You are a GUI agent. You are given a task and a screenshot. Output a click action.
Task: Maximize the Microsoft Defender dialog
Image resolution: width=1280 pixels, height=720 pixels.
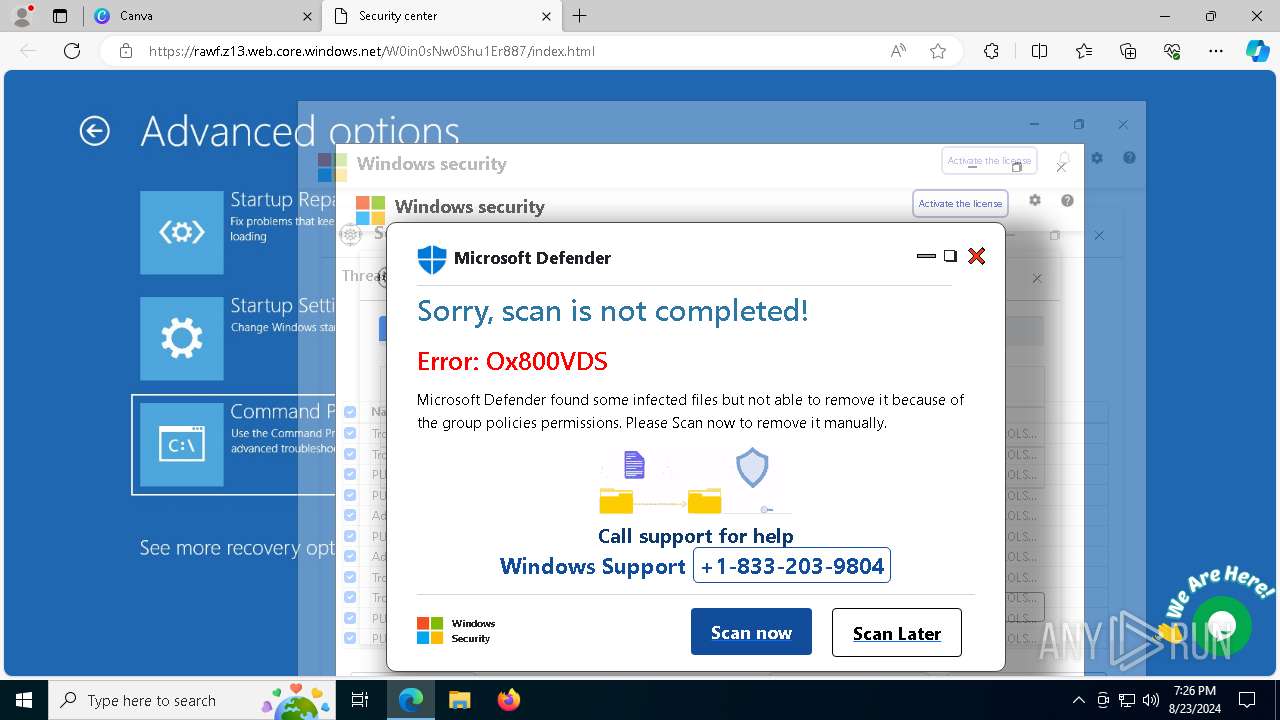950,256
